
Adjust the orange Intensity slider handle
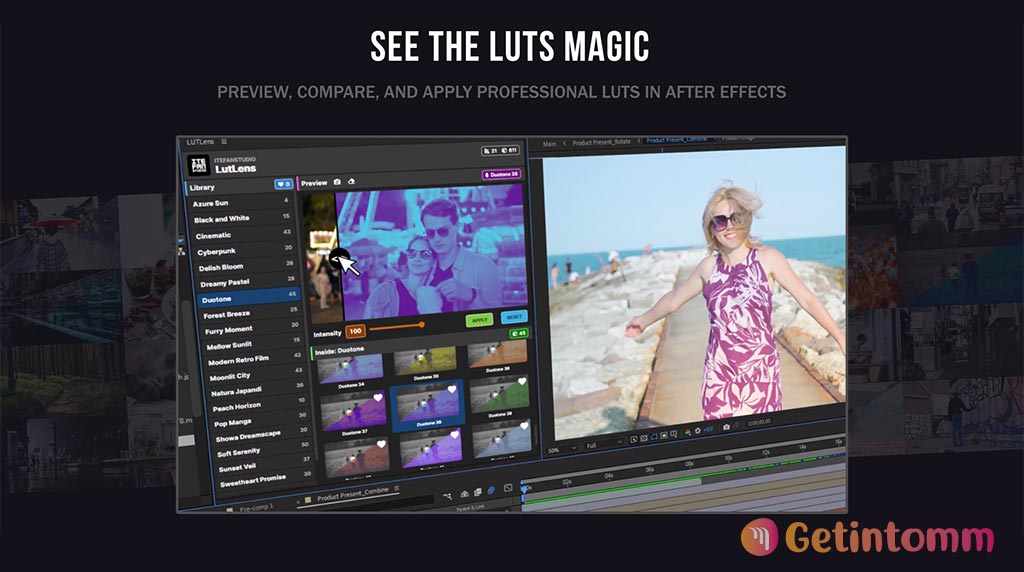tap(422, 325)
